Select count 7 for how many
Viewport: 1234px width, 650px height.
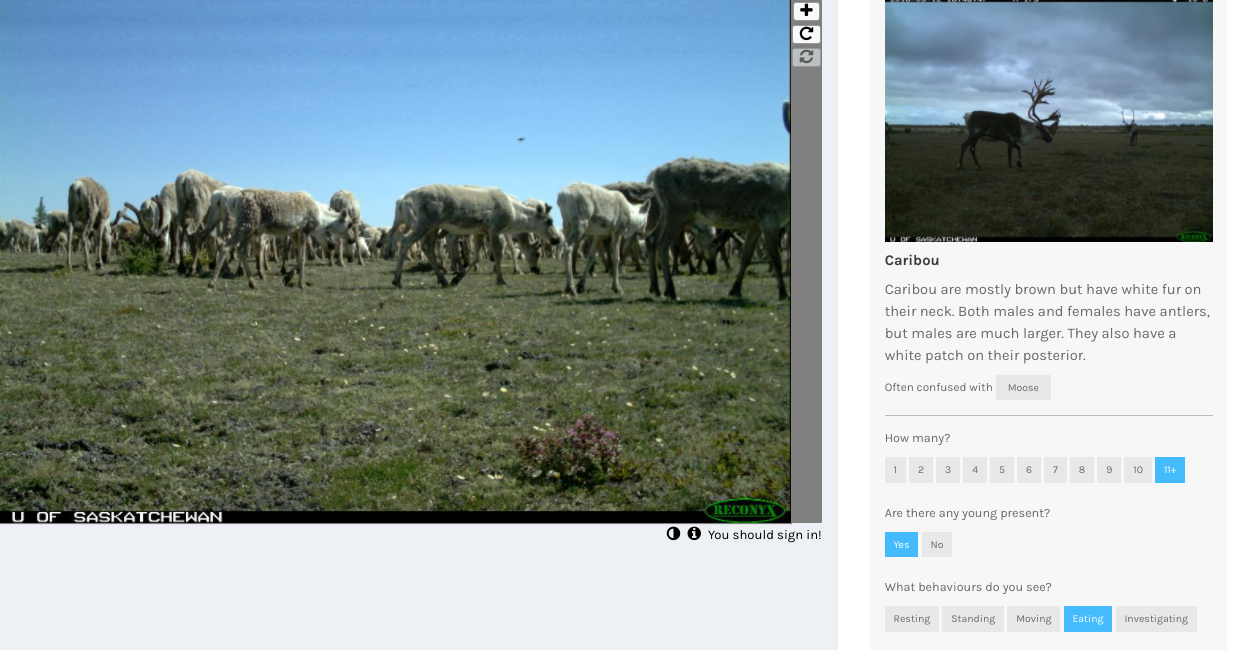click(x=1055, y=470)
